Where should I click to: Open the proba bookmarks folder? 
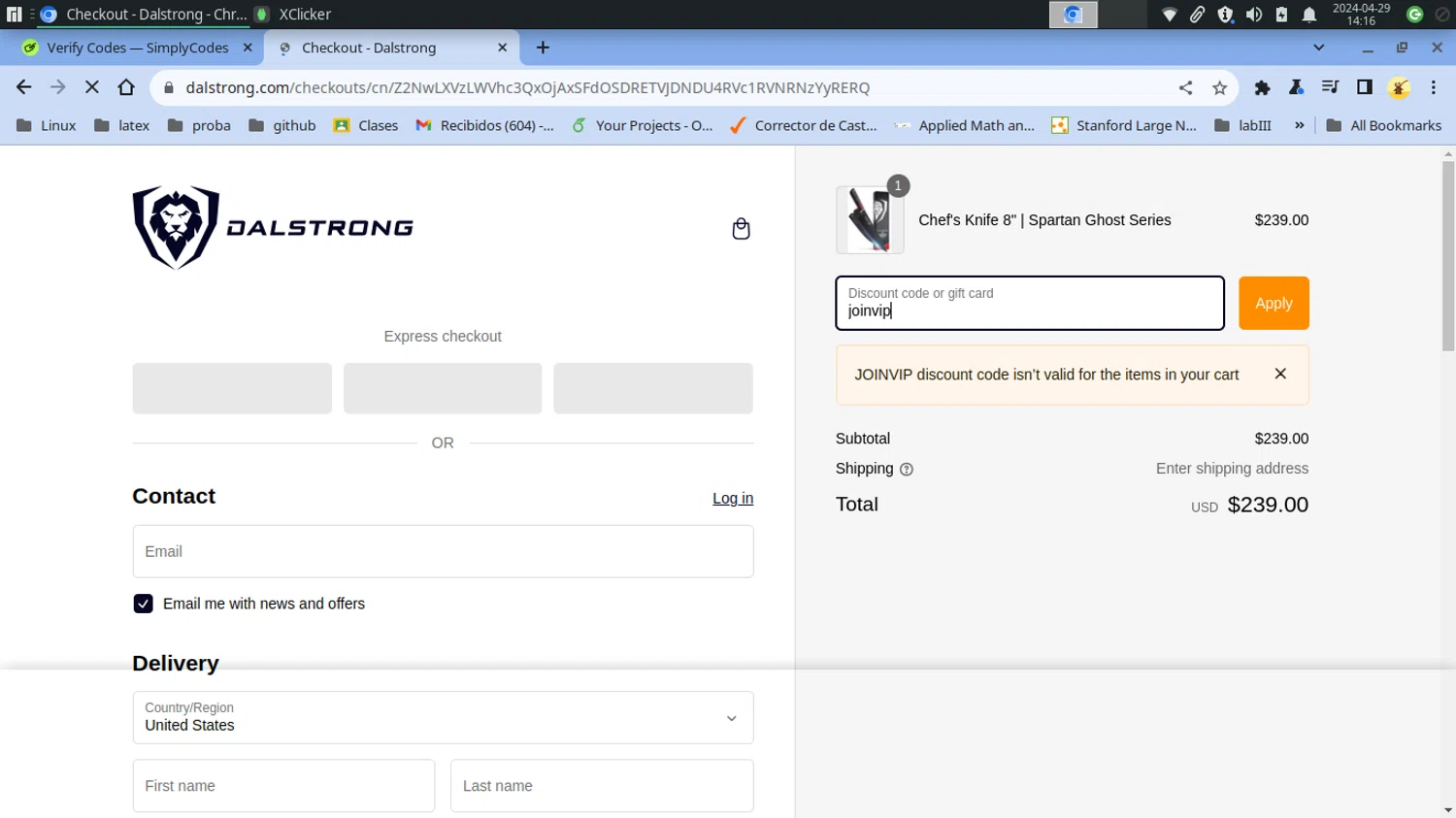click(x=199, y=125)
